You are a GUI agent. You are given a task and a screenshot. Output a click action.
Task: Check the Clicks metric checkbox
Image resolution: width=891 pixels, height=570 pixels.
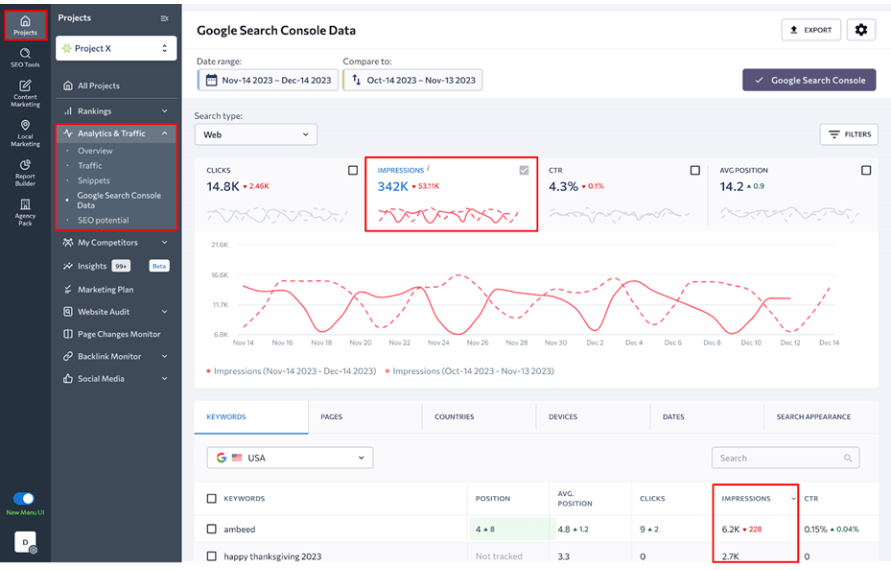click(353, 170)
